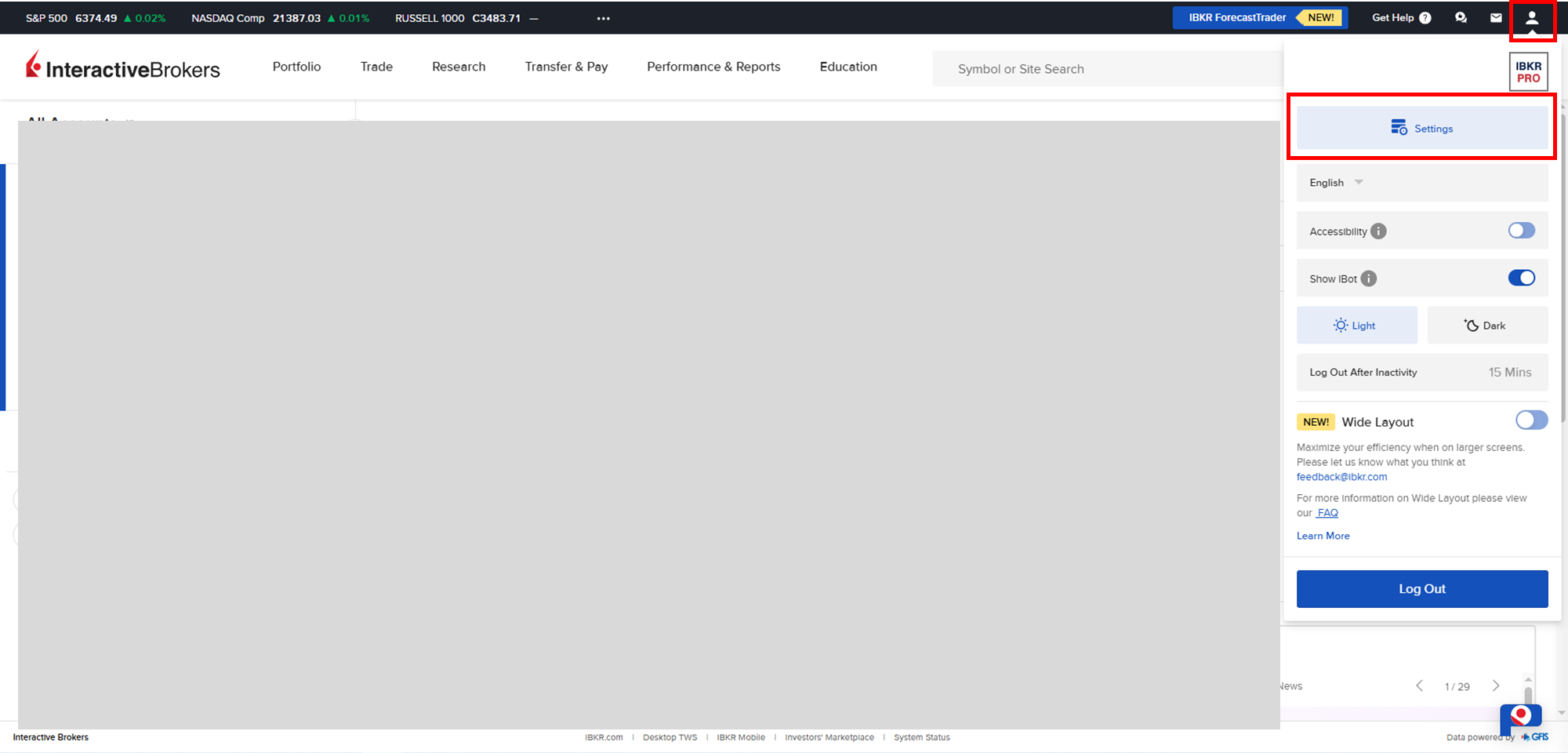Open the Settings button in user panel
Image resolution: width=1568 pixels, height=753 pixels.
1421,129
